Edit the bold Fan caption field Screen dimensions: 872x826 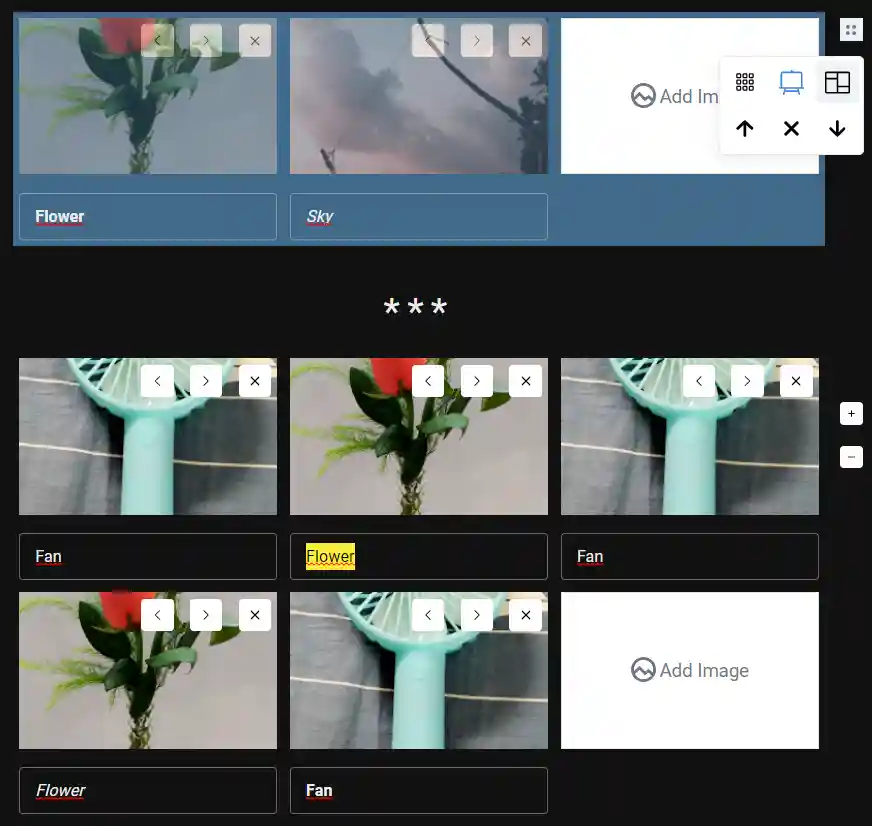[418, 791]
